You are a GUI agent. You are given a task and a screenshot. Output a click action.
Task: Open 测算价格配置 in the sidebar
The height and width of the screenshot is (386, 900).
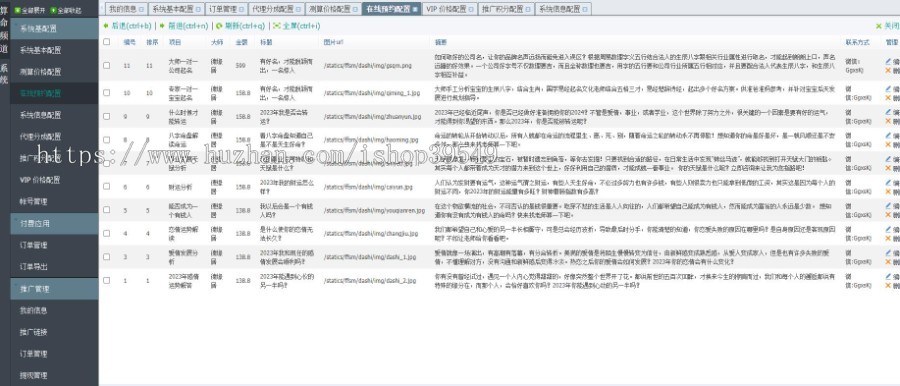[x=40, y=72]
